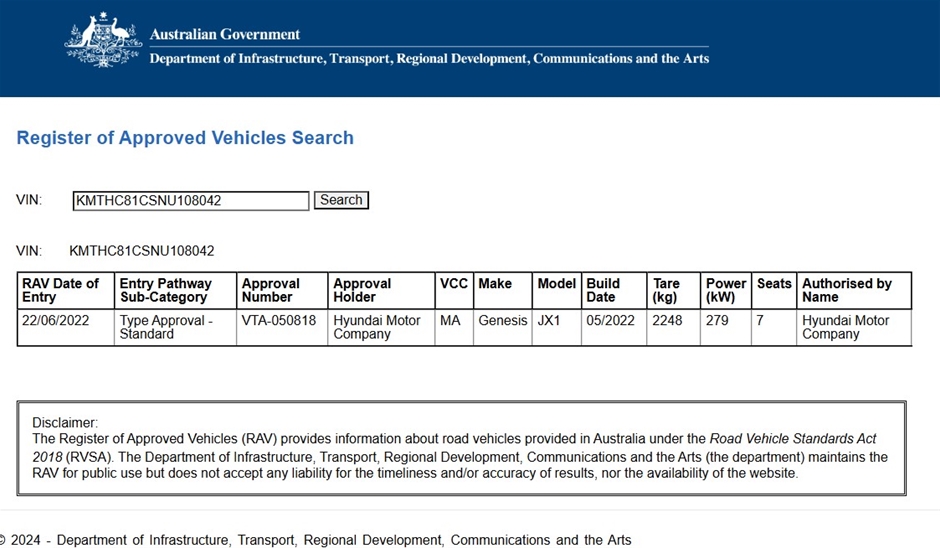Click the 2024 copyright footer text
Viewport: 940px width, 548px height.
[320, 540]
